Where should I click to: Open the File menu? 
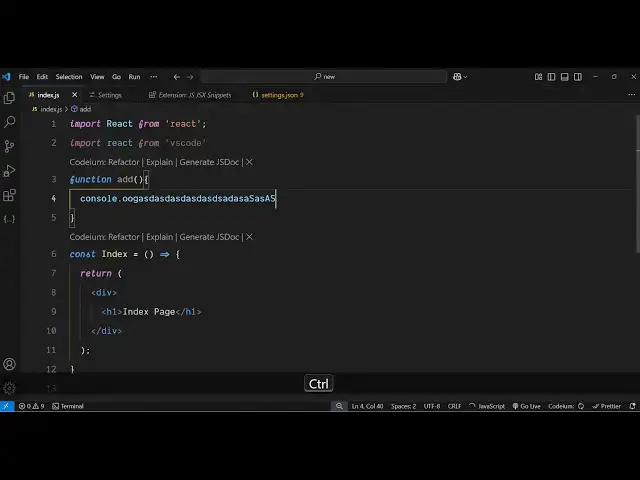click(24, 77)
